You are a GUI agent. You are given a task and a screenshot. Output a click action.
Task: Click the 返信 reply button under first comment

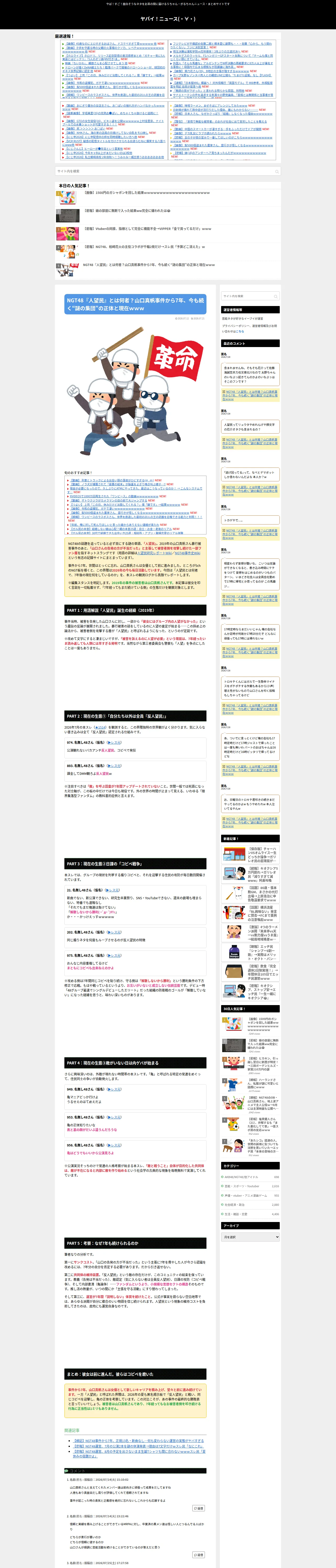199,1508
